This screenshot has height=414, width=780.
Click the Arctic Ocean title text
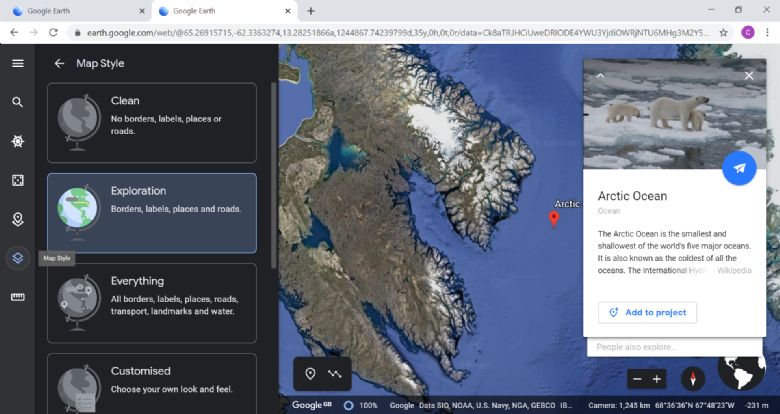632,196
